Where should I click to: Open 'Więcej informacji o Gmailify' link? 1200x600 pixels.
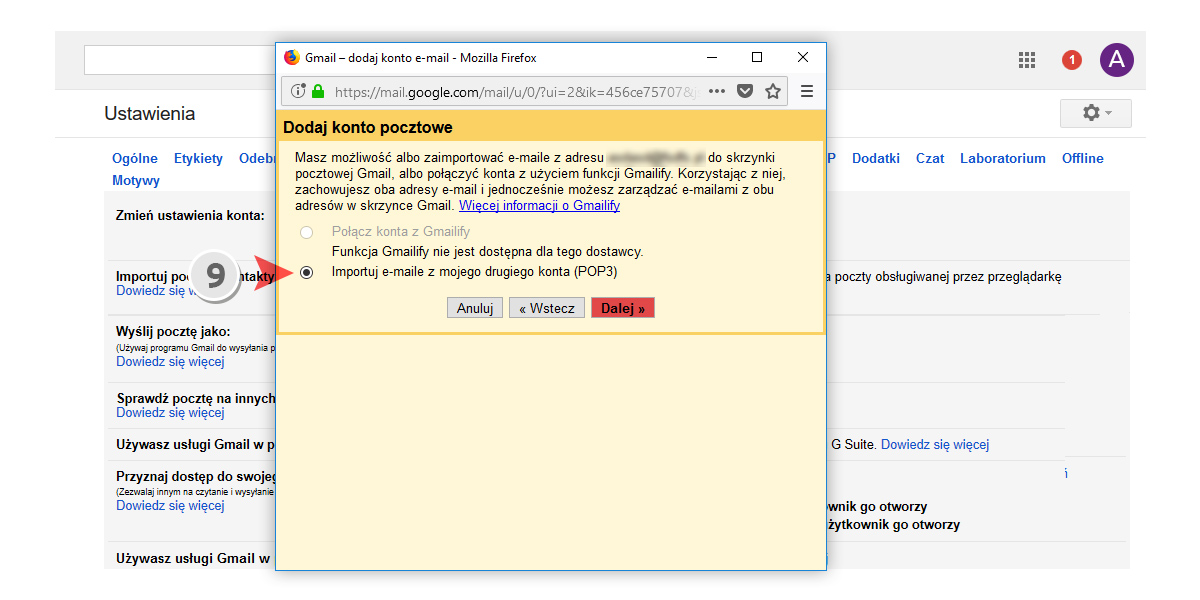click(x=539, y=206)
